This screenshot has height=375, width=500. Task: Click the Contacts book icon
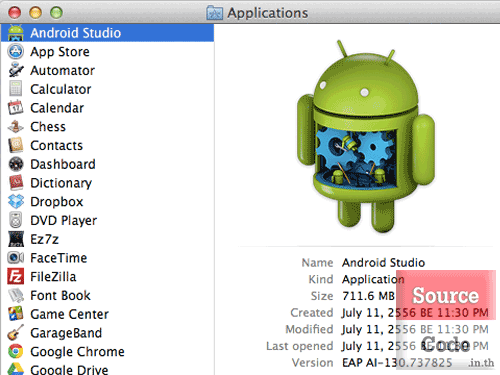tap(16, 145)
